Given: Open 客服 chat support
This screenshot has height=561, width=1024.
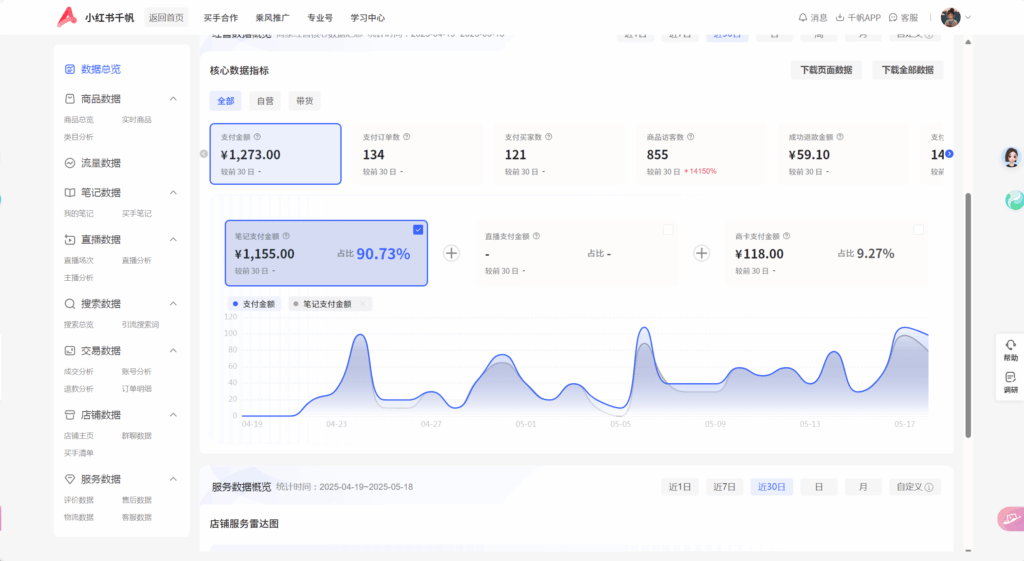Looking at the screenshot, I should tap(903, 18).
